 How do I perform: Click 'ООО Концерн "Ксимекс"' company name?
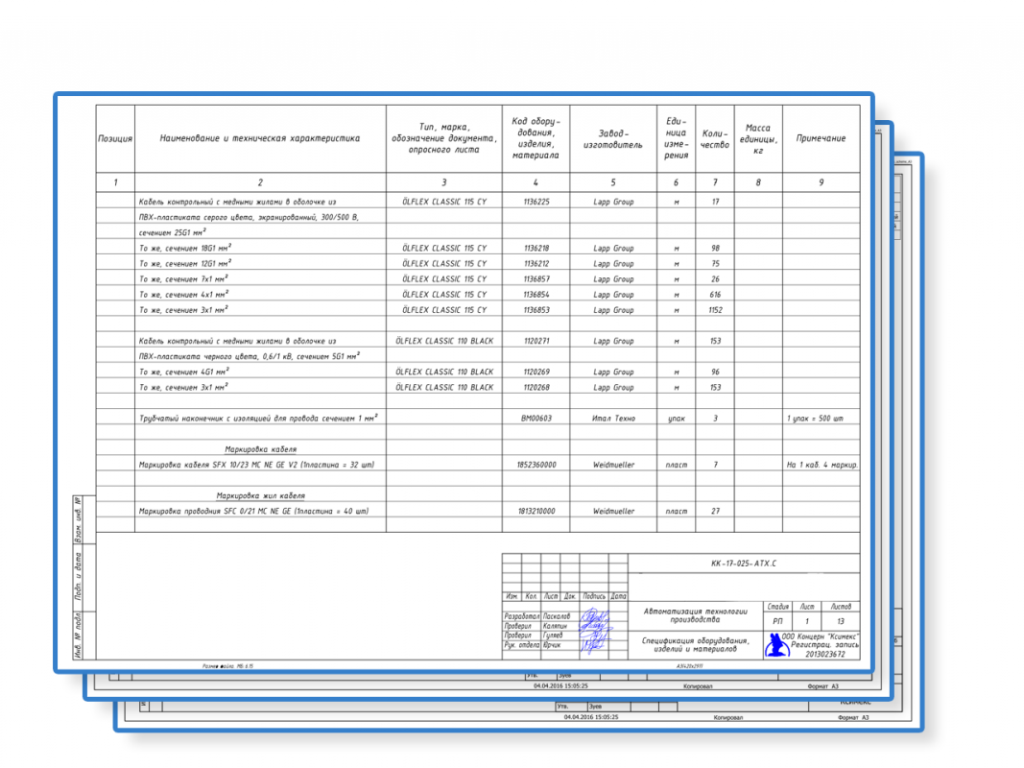[x=820, y=636]
